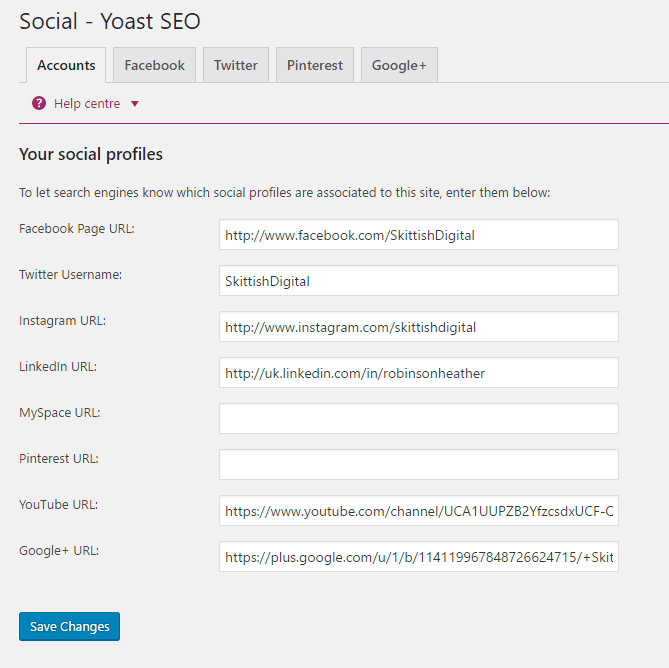
Task: Click the 'Your social profiles' heading
Action: point(91,154)
